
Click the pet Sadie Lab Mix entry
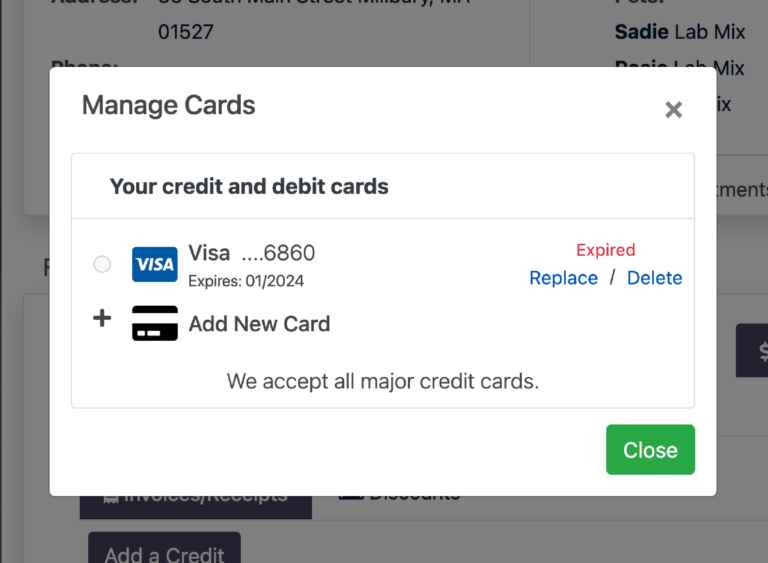tap(679, 32)
